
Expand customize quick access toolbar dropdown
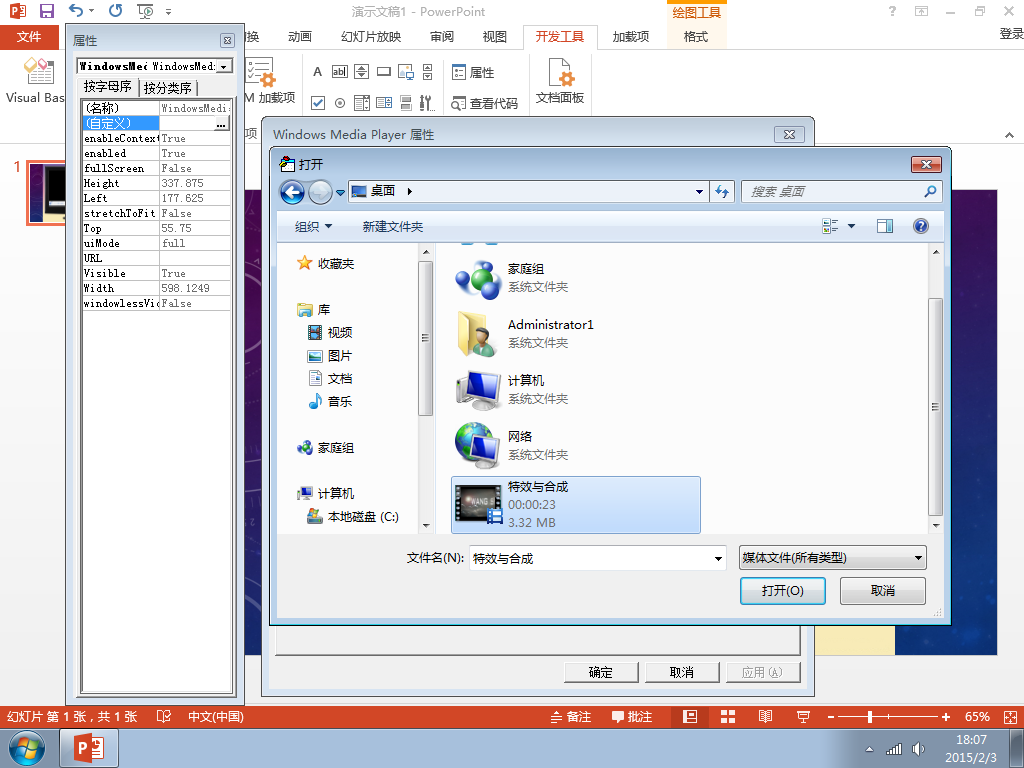tap(168, 11)
